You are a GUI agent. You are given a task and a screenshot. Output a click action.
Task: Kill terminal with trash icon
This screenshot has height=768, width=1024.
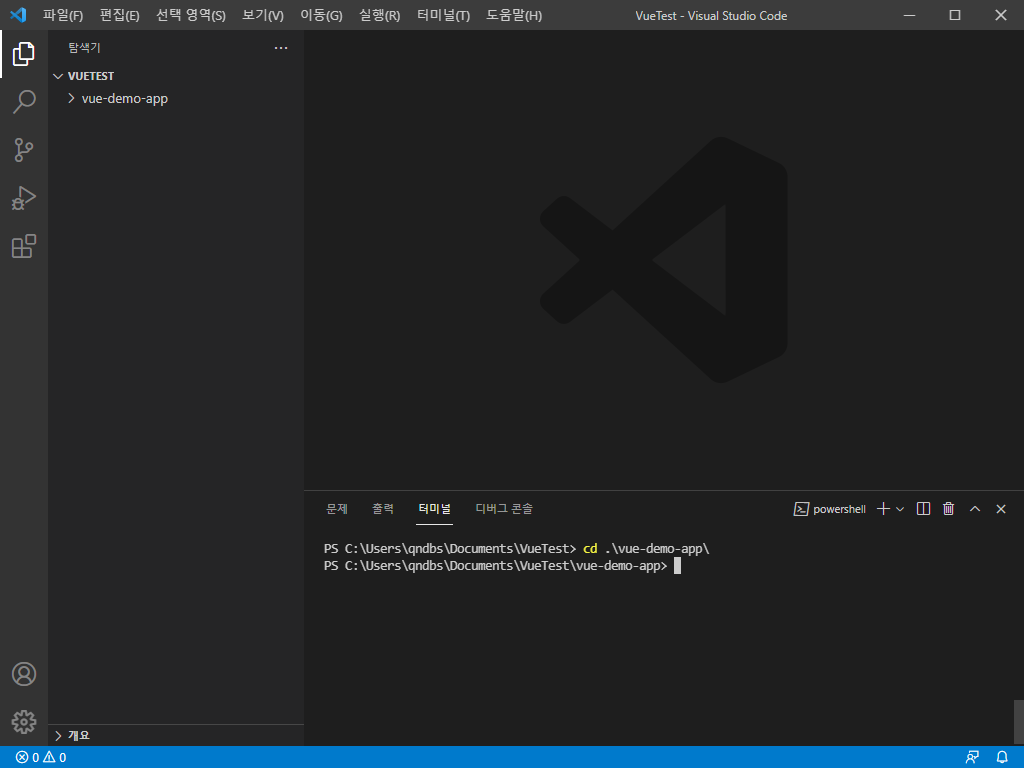coord(948,509)
